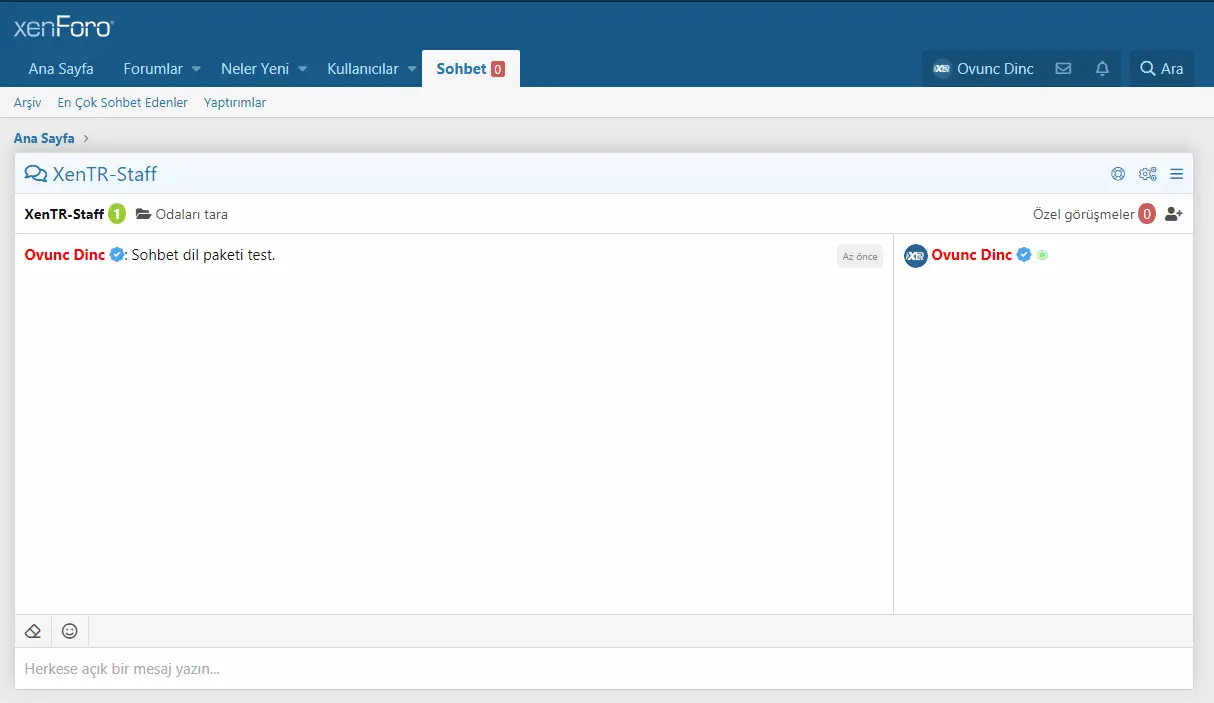Click Odaları tara to browse rooms
This screenshot has height=703, width=1214.
coord(182,214)
